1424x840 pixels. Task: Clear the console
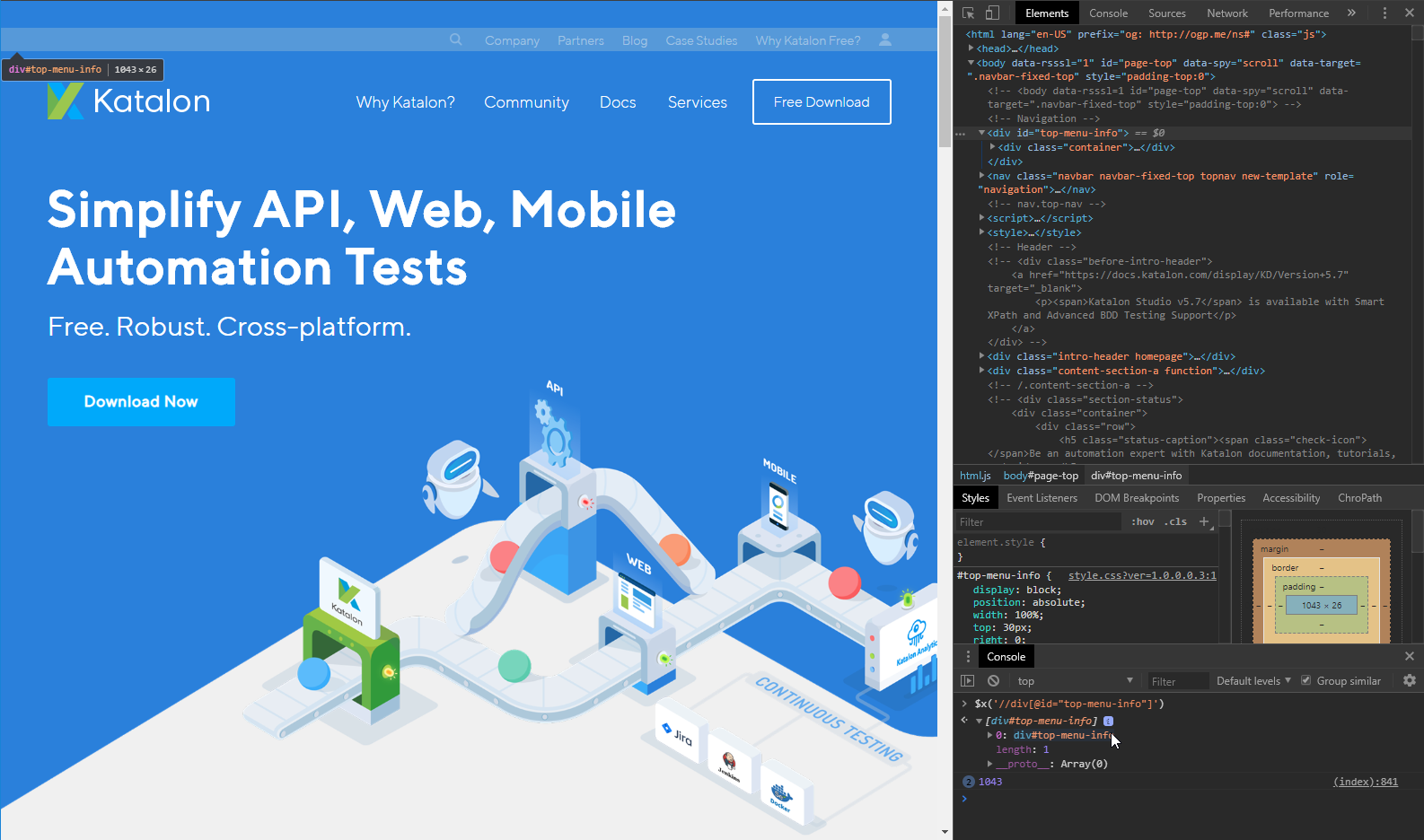tap(994, 681)
